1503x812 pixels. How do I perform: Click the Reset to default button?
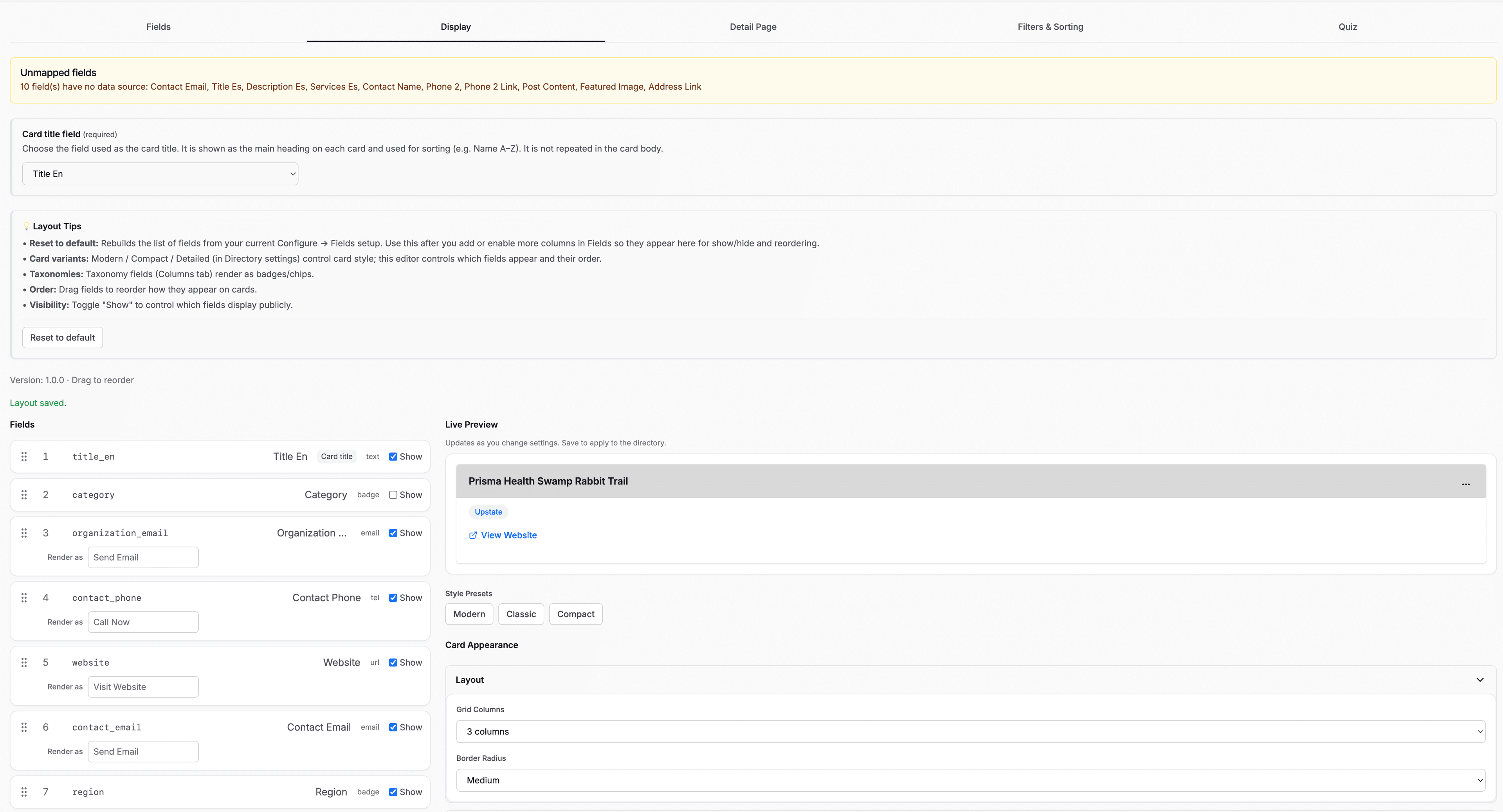click(63, 338)
